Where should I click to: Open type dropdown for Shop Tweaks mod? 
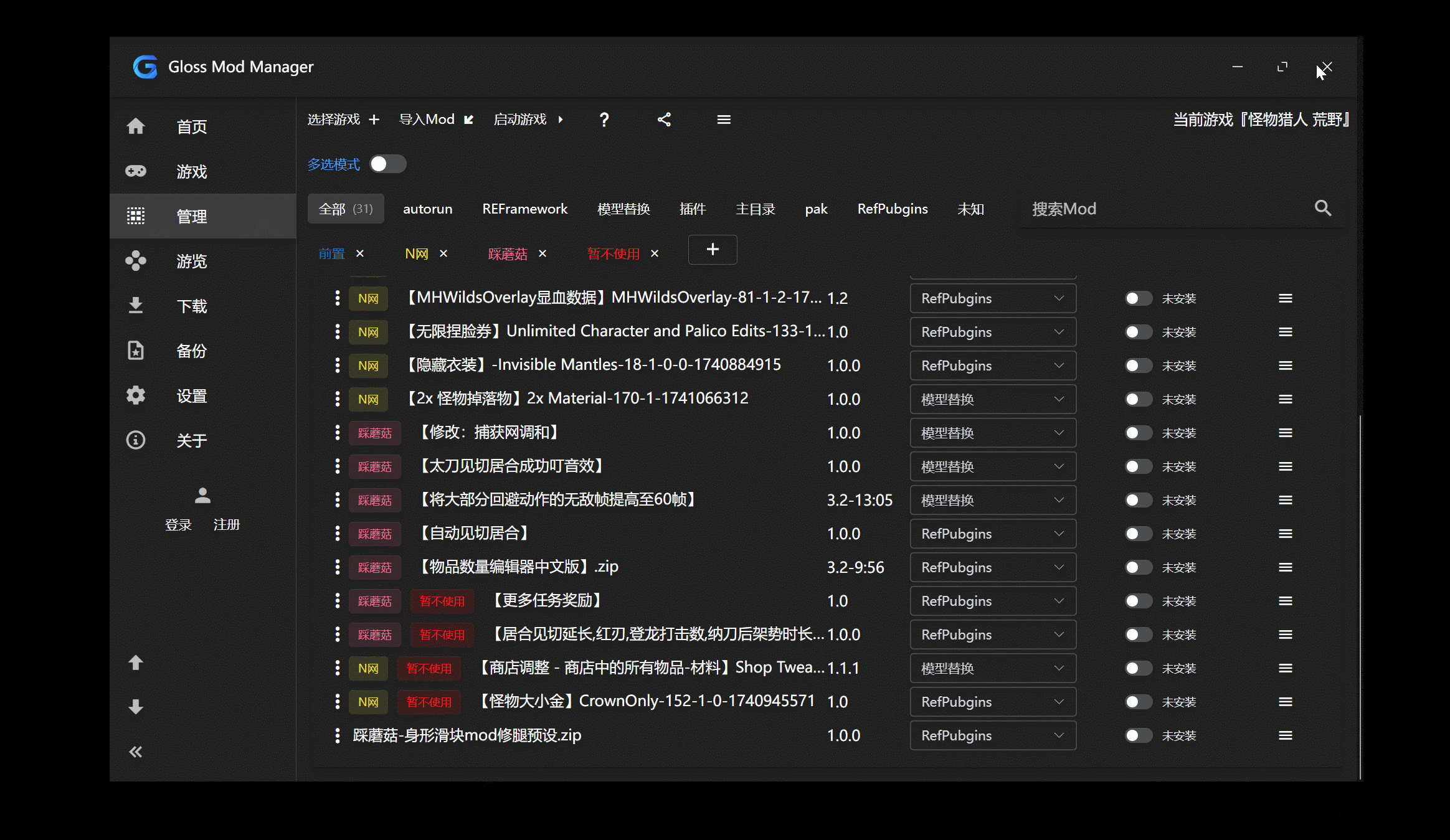(x=993, y=668)
